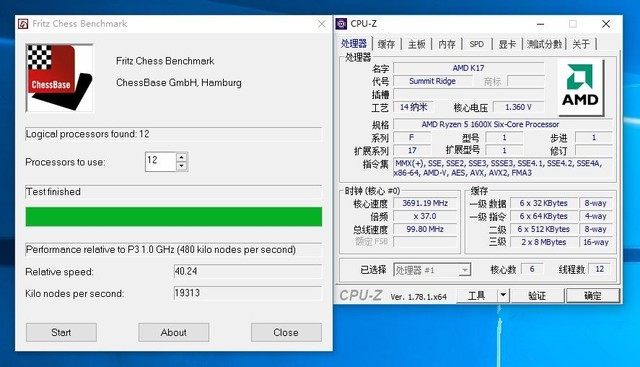The height and width of the screenshot is (367, 640).
Task: Click the 6 x 512 KBytes L2 cache value
Action: click(x=544, y=229)
